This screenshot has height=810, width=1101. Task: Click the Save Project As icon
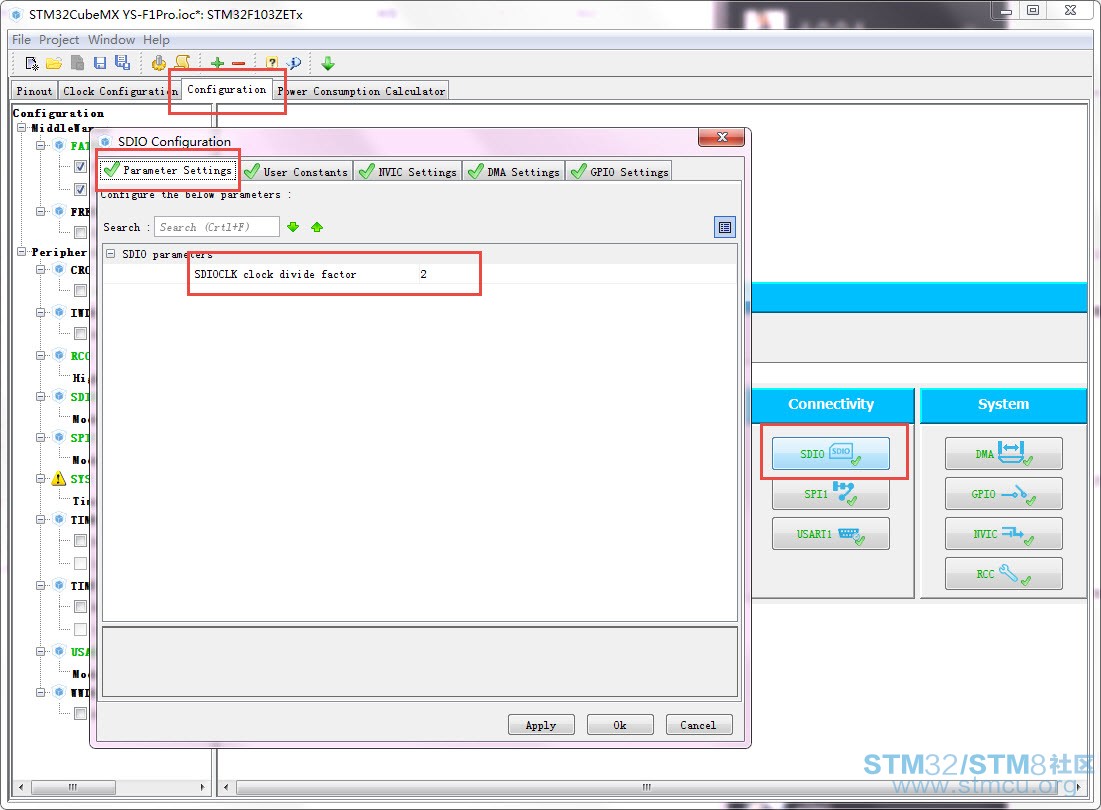[x=122, y=63]
